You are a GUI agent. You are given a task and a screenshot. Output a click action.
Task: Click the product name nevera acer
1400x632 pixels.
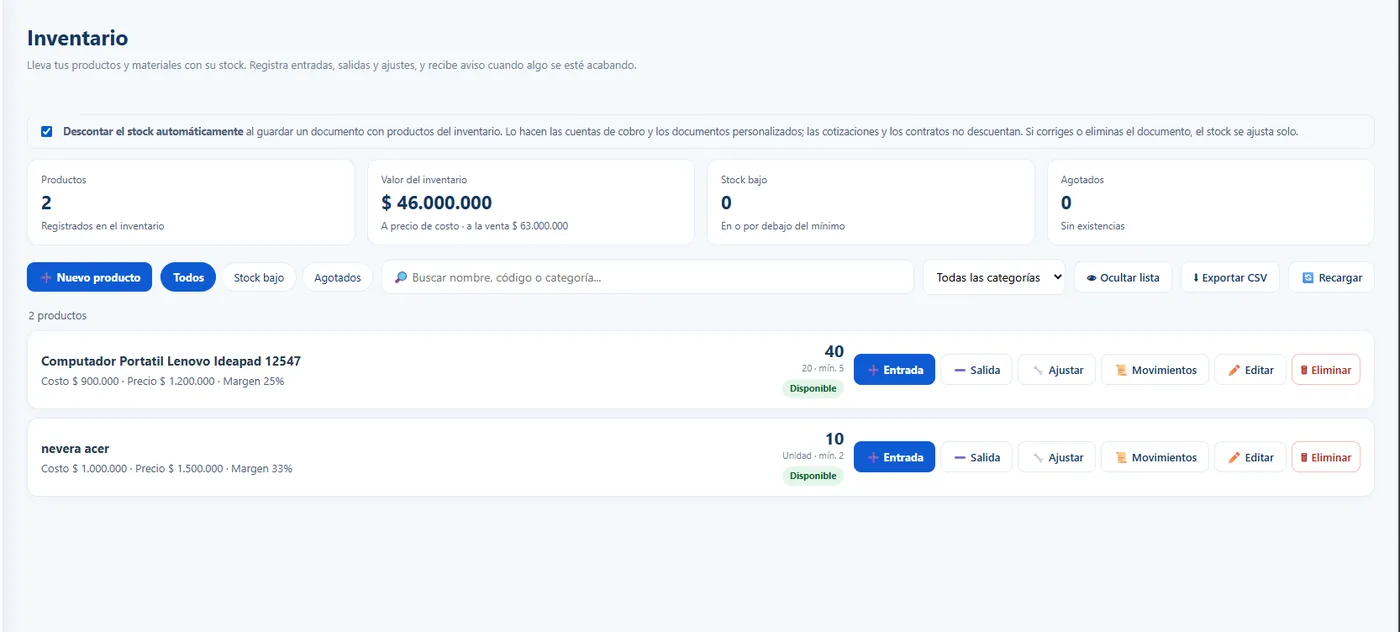(75, 448)
